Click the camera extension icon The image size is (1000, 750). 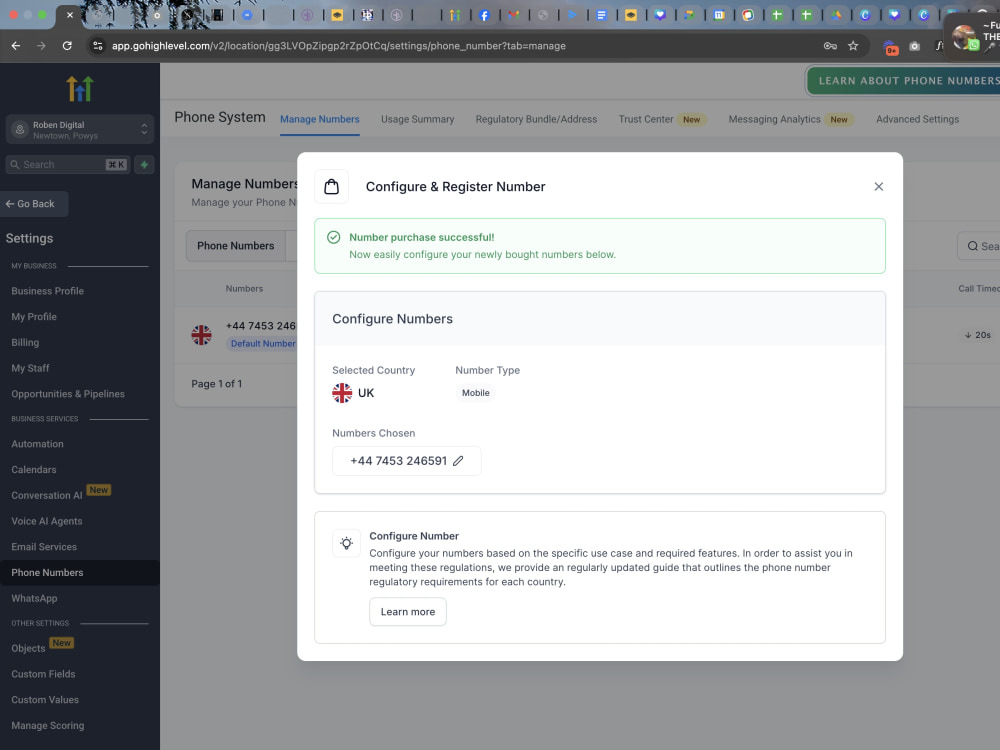pyautogui.click(x=915, y=47)
